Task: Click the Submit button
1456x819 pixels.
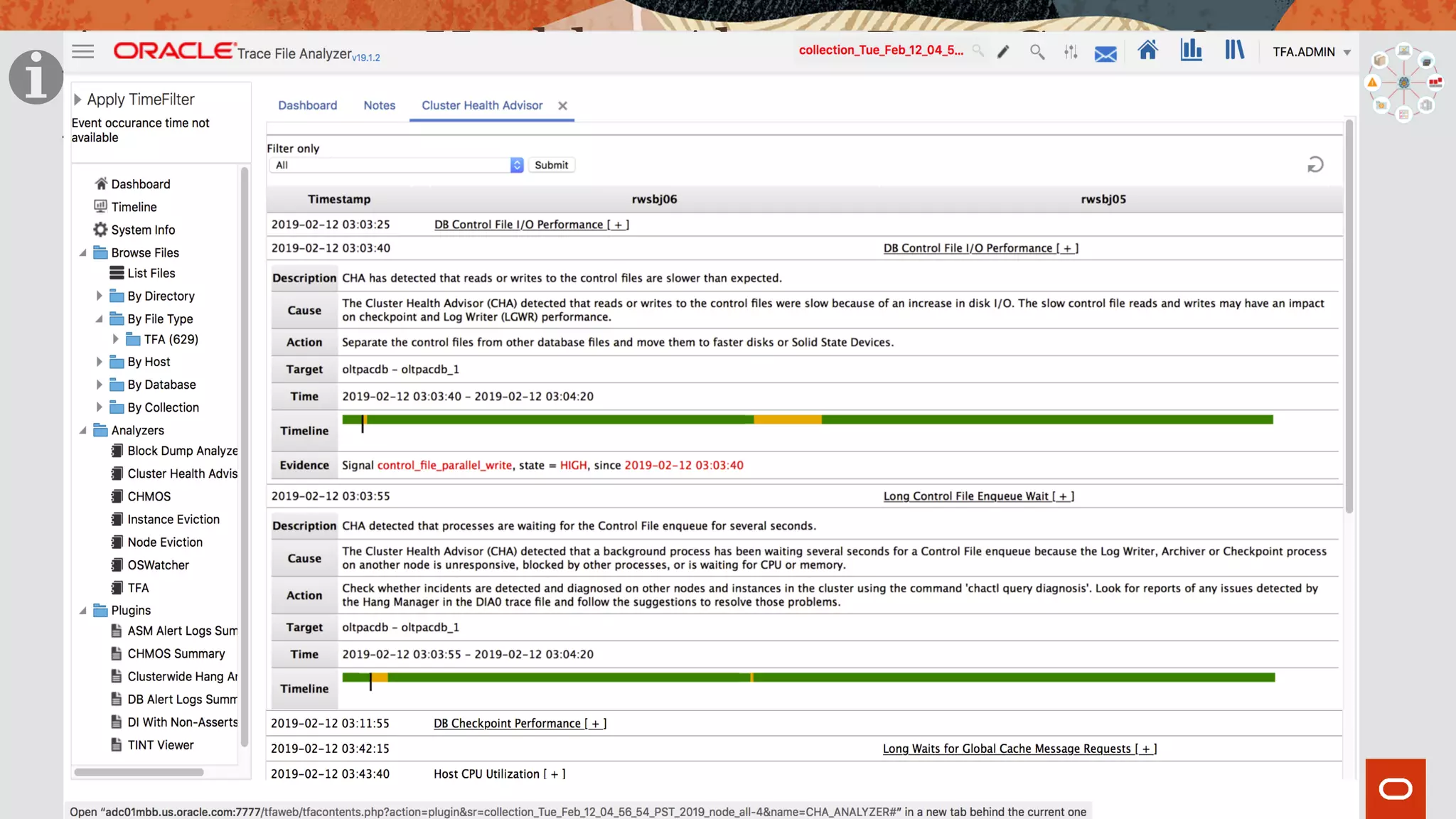Action: click(551, 165)
